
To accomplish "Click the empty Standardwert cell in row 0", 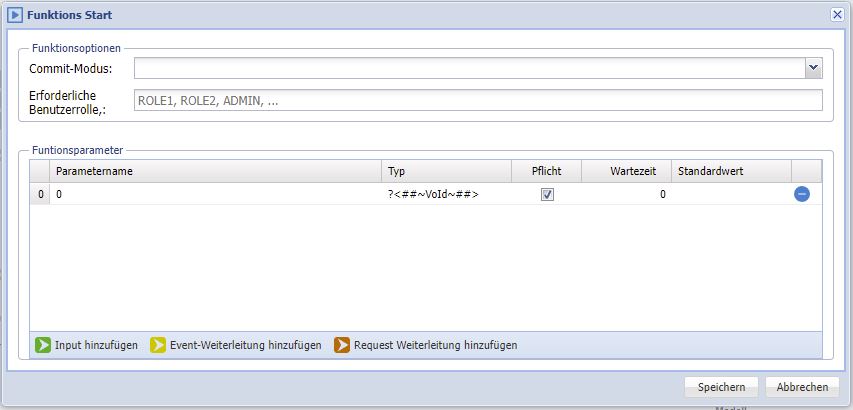I will (x=730, y=195).
